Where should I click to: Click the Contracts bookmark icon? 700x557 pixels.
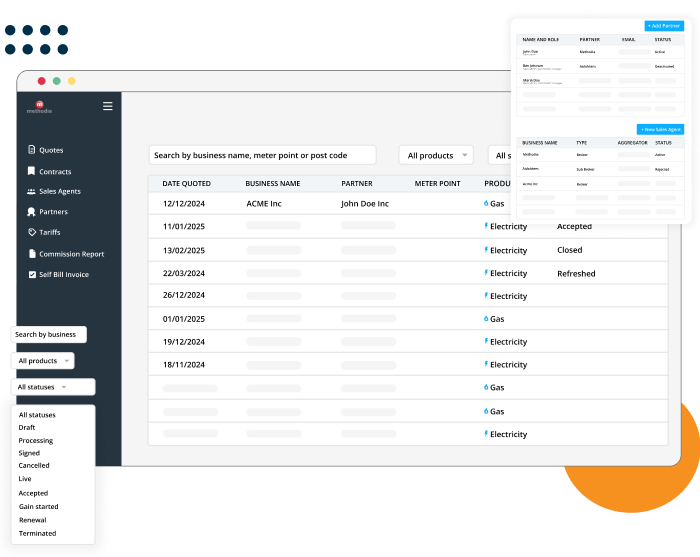click(32, 171)
